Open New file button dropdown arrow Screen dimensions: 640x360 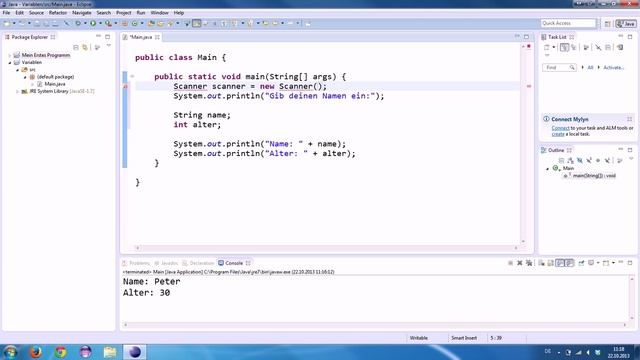[14, 23]
